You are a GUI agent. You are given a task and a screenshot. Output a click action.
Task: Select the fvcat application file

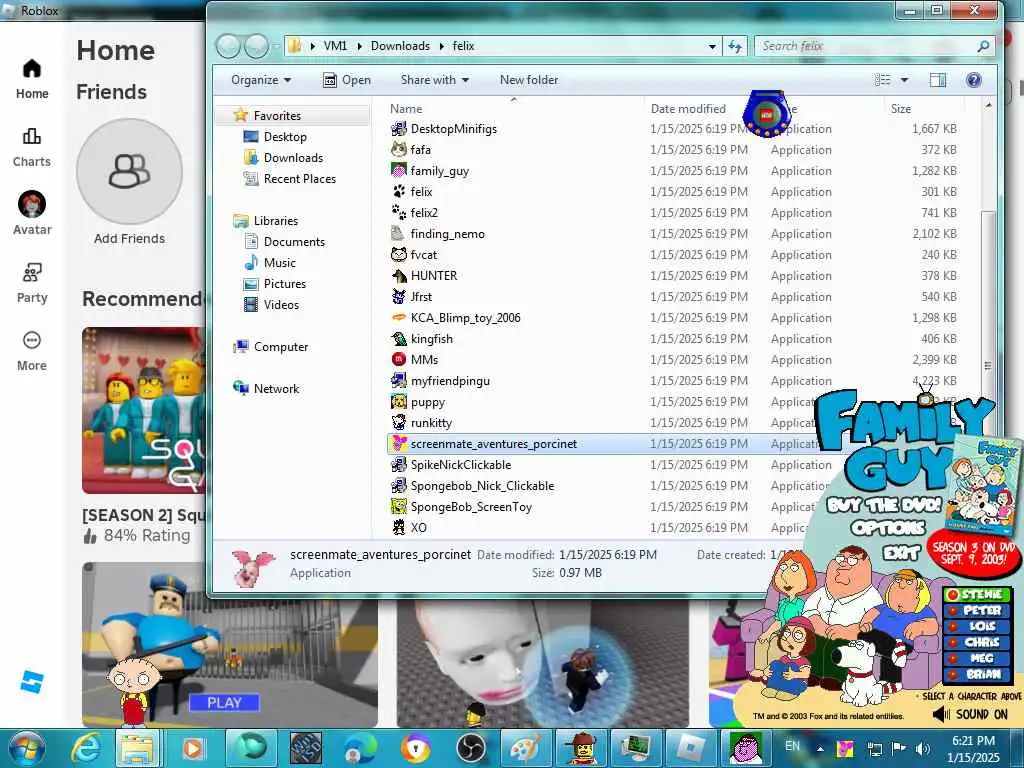tap(423, 254)
